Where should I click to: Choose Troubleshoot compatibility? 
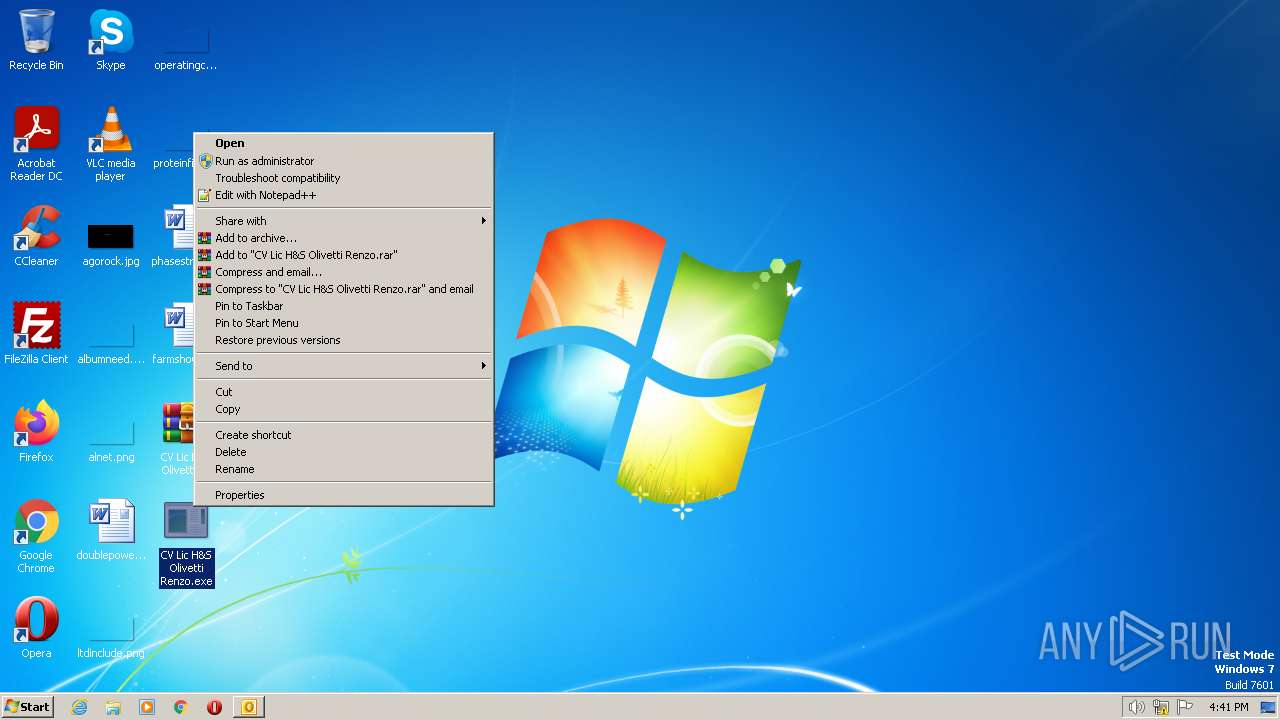pos(343,178)
